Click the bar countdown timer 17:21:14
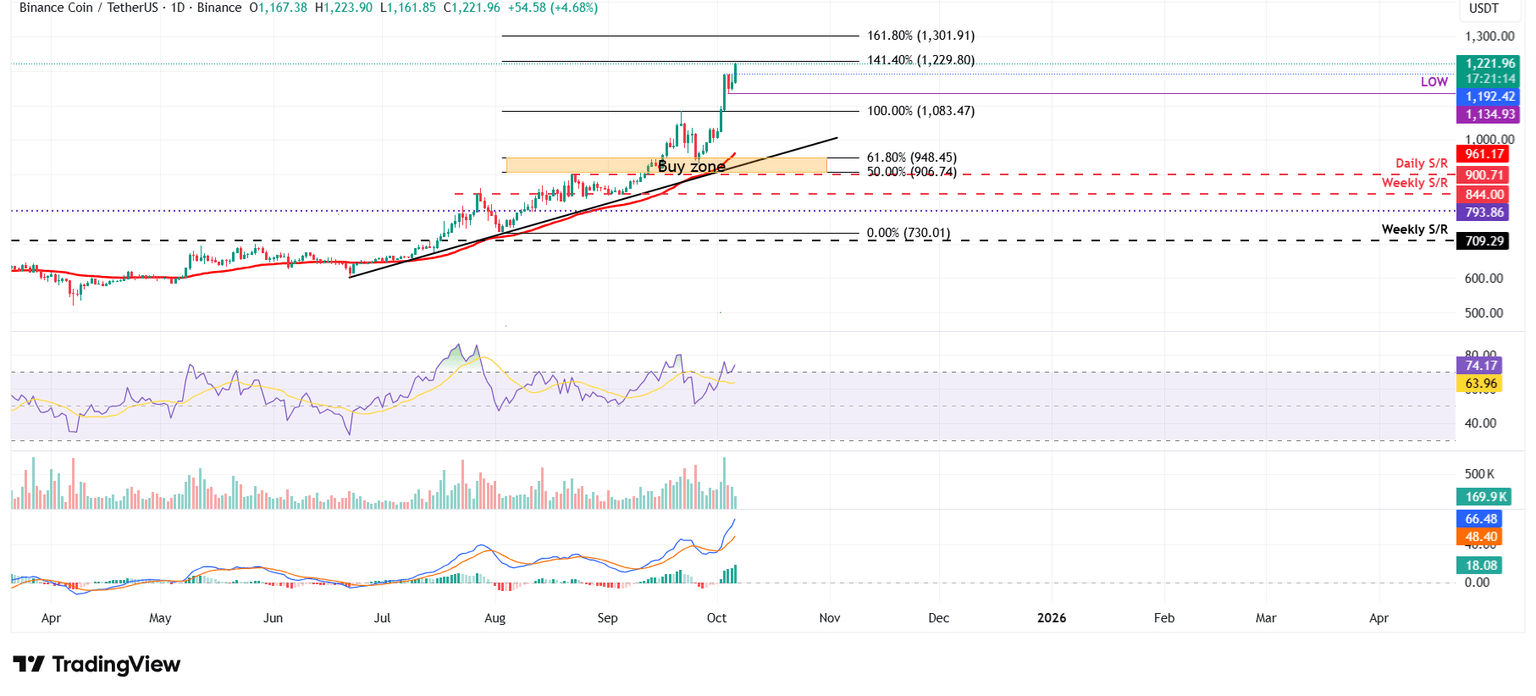1536x696 pixels. coord(1489,79)
